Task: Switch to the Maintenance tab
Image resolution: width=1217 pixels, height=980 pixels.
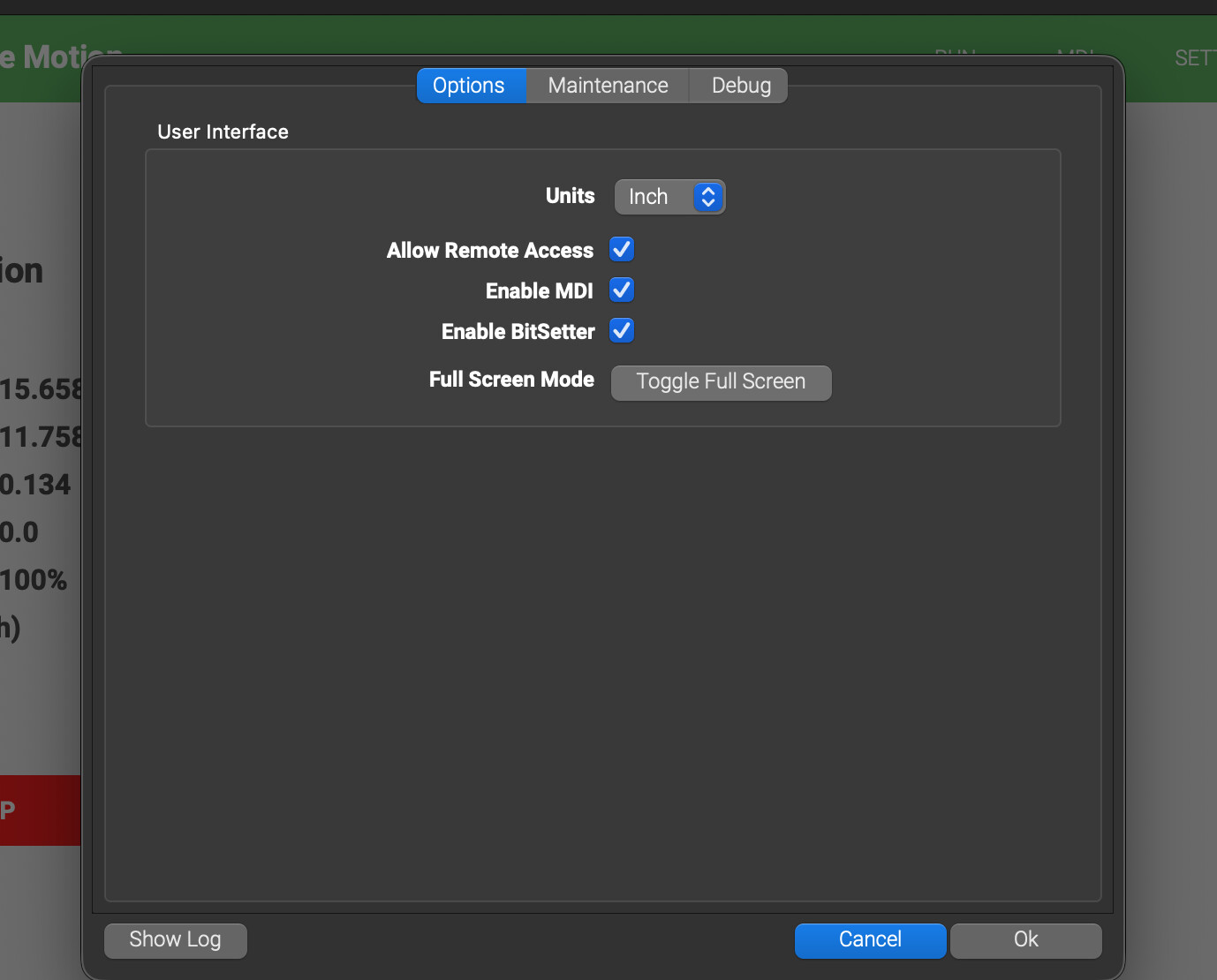Action: coord(608,86)
